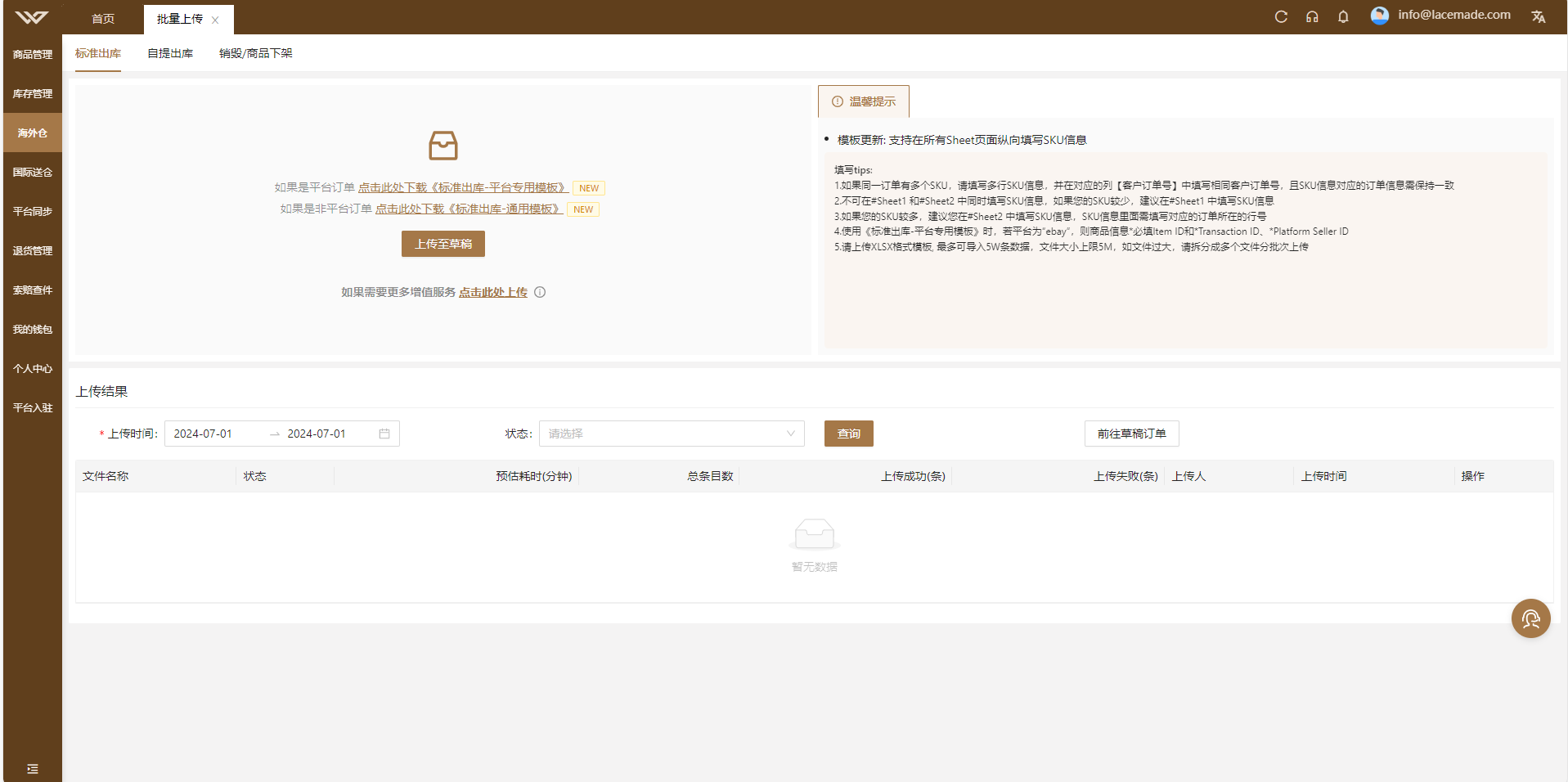Click the 查询 button
Viewport: 1568px width, 782px height.
tap(849, 434)
